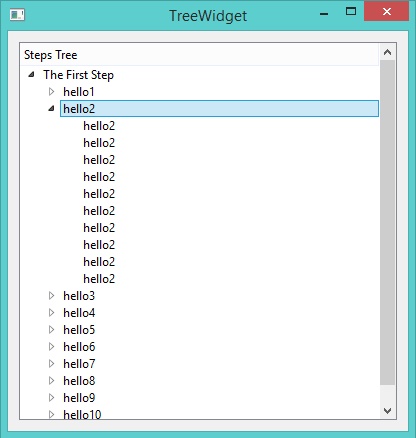Select the hello10 tree item
The width and height of the screenshot is (416, 438).
(82, 414)
